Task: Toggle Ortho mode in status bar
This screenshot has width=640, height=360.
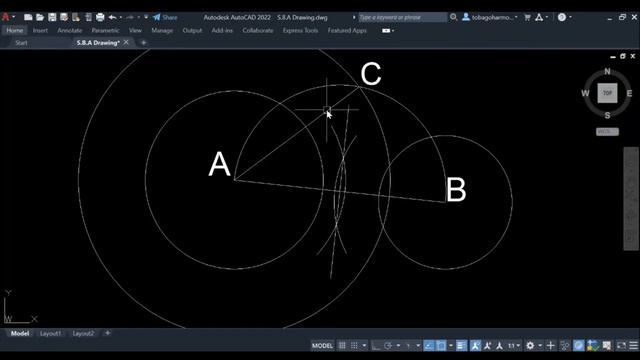Action: coord(376,346)
